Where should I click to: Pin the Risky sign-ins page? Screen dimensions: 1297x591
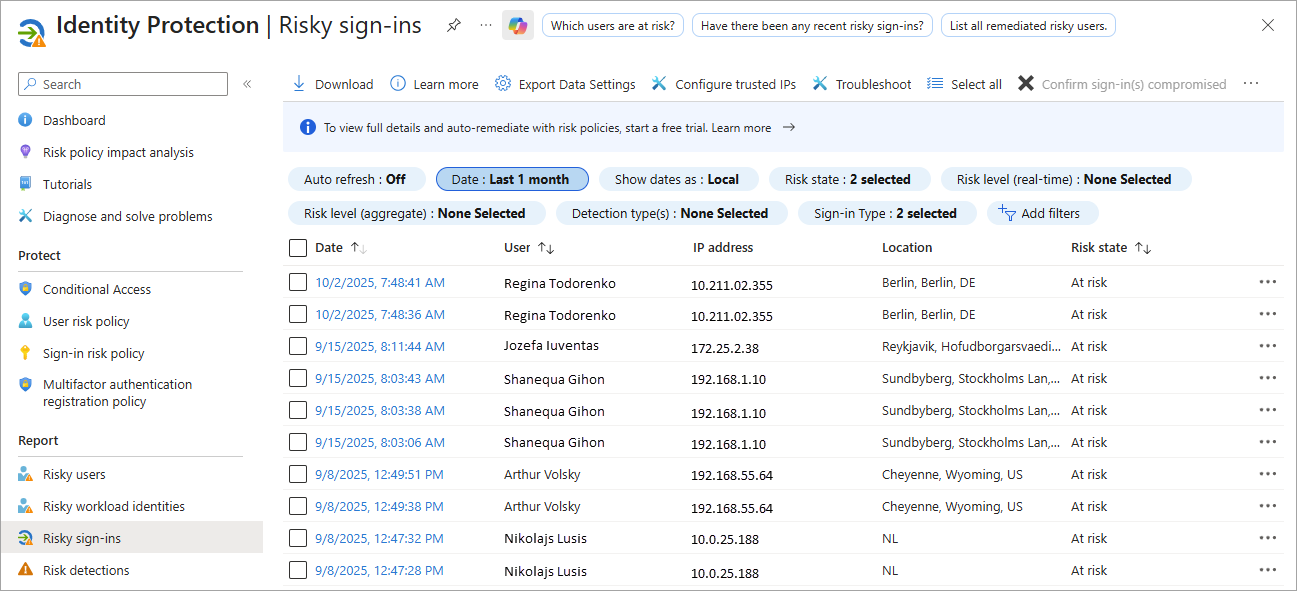click(x=454, y=26)
